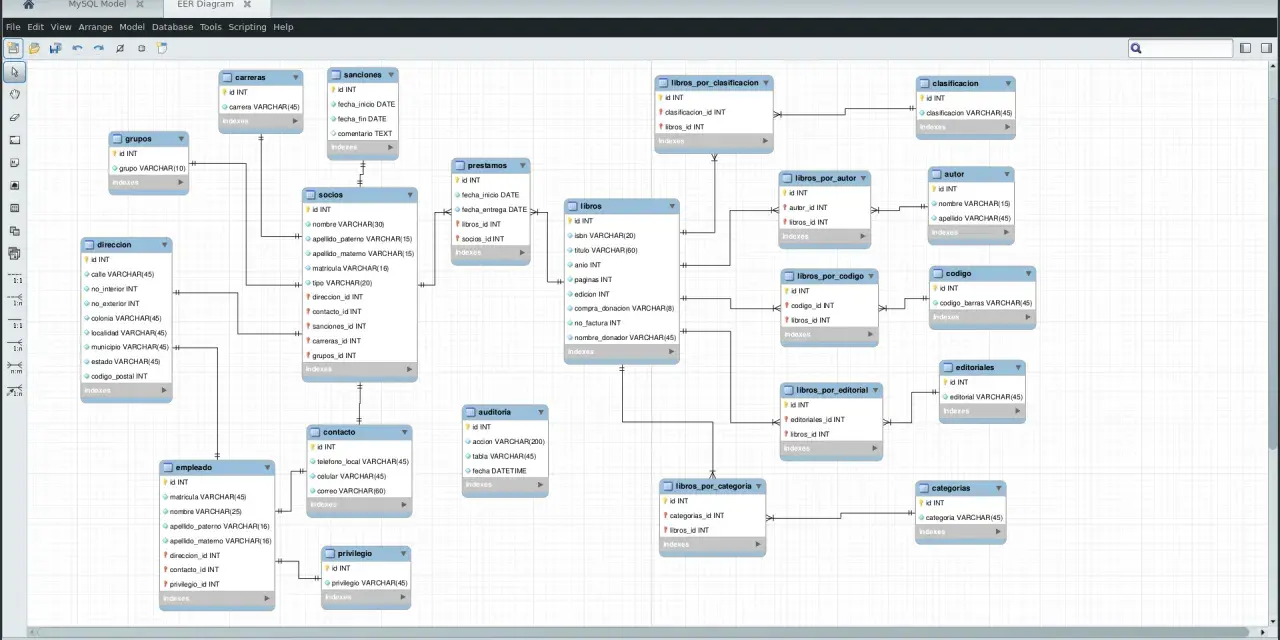The image size is (1280, 640).
Task: Toggle the left sidebar panel visibility
Action: (x=1246, y=48)
